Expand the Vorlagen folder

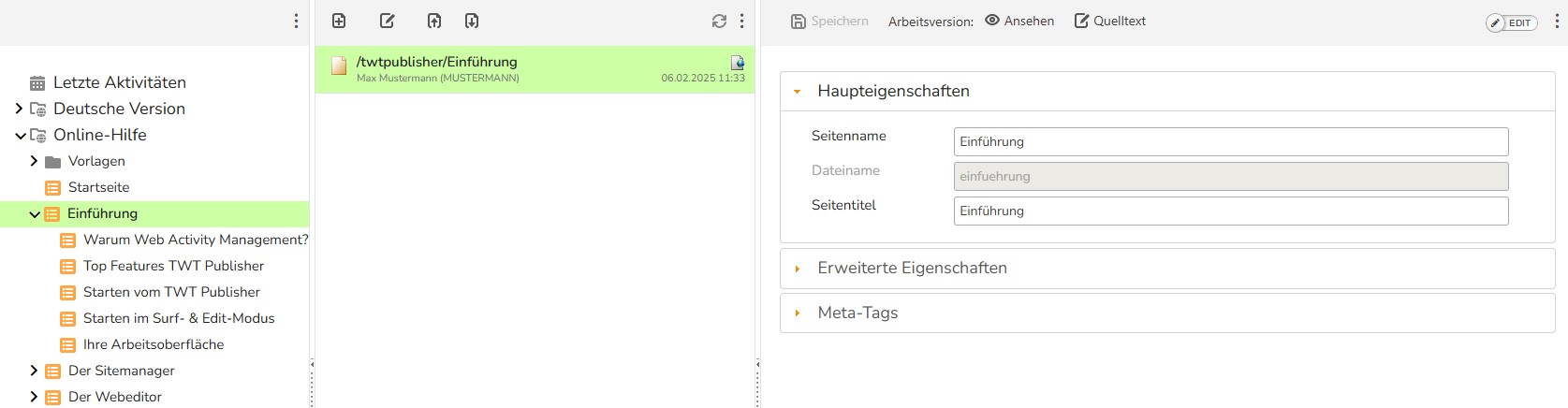34,161
